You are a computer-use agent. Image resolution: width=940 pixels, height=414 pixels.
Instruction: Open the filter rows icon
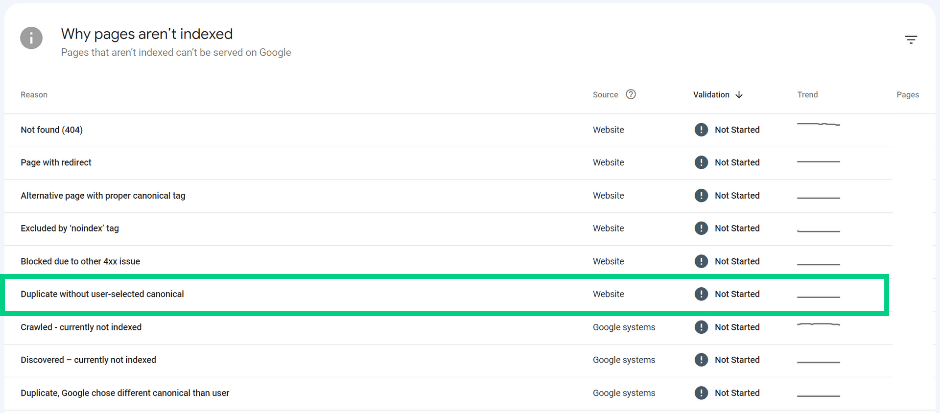[x=911, y=40]
